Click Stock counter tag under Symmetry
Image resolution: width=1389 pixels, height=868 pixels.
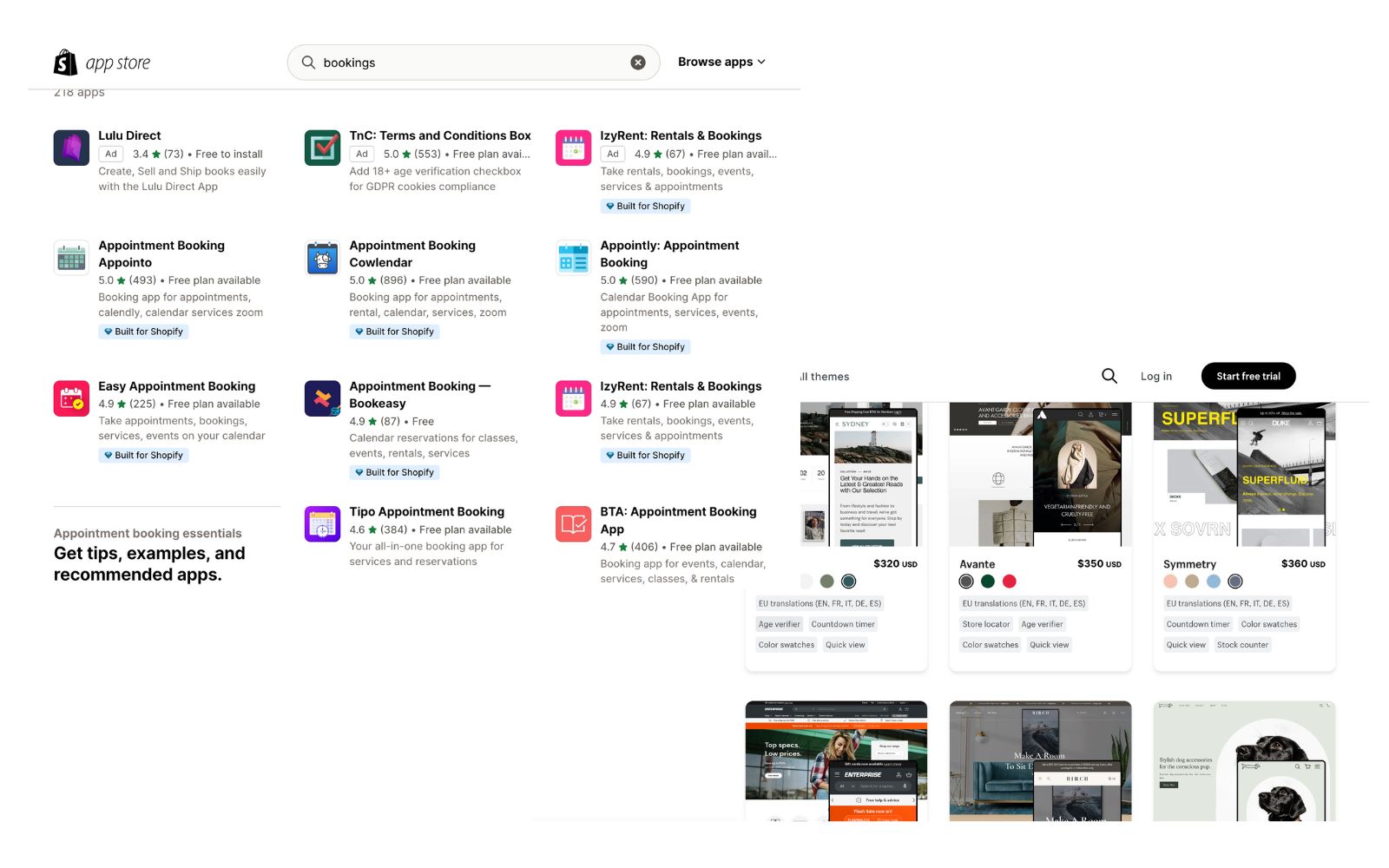coord(1242,645)
